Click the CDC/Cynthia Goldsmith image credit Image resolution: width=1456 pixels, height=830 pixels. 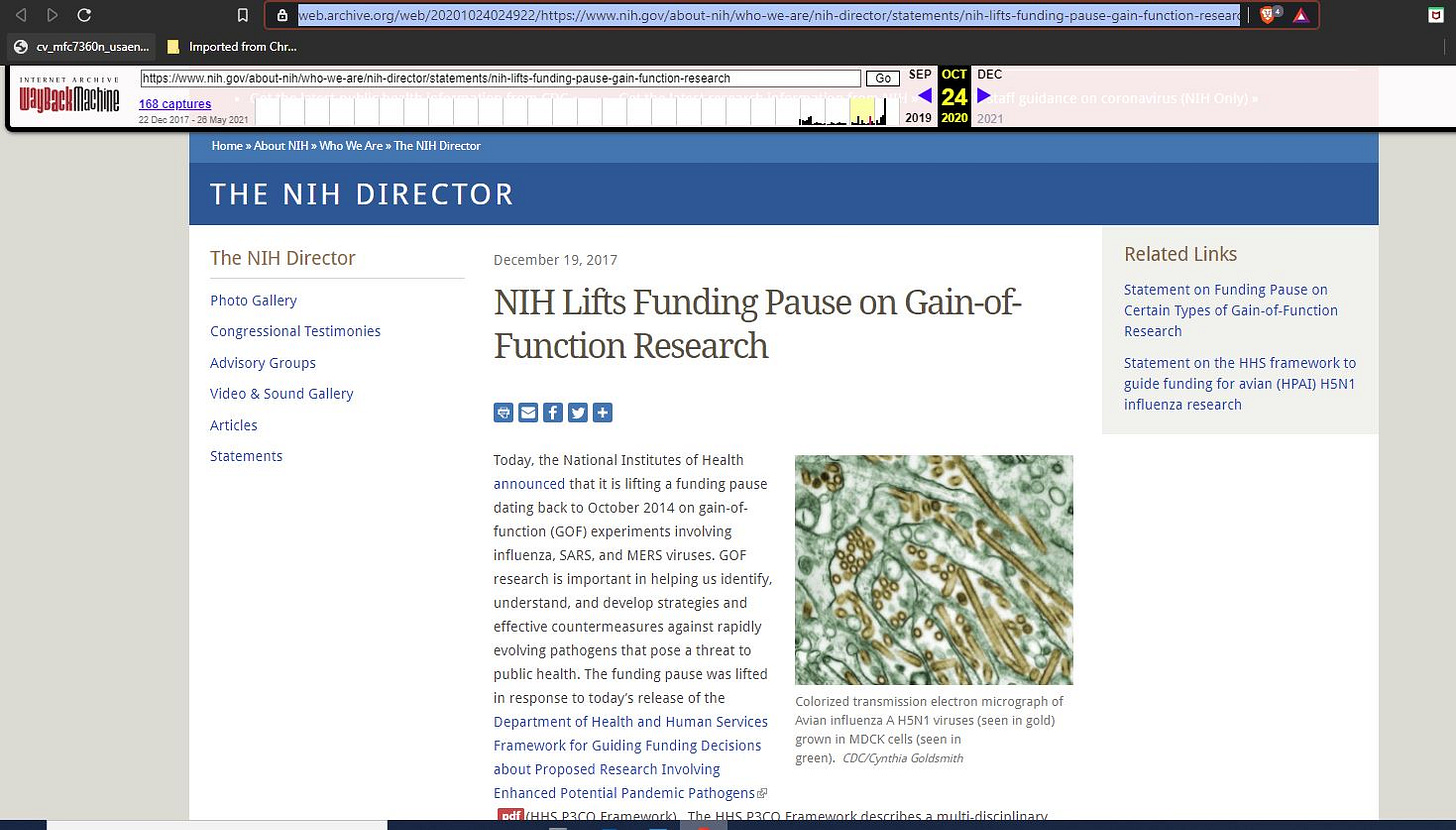coord(903,759)
